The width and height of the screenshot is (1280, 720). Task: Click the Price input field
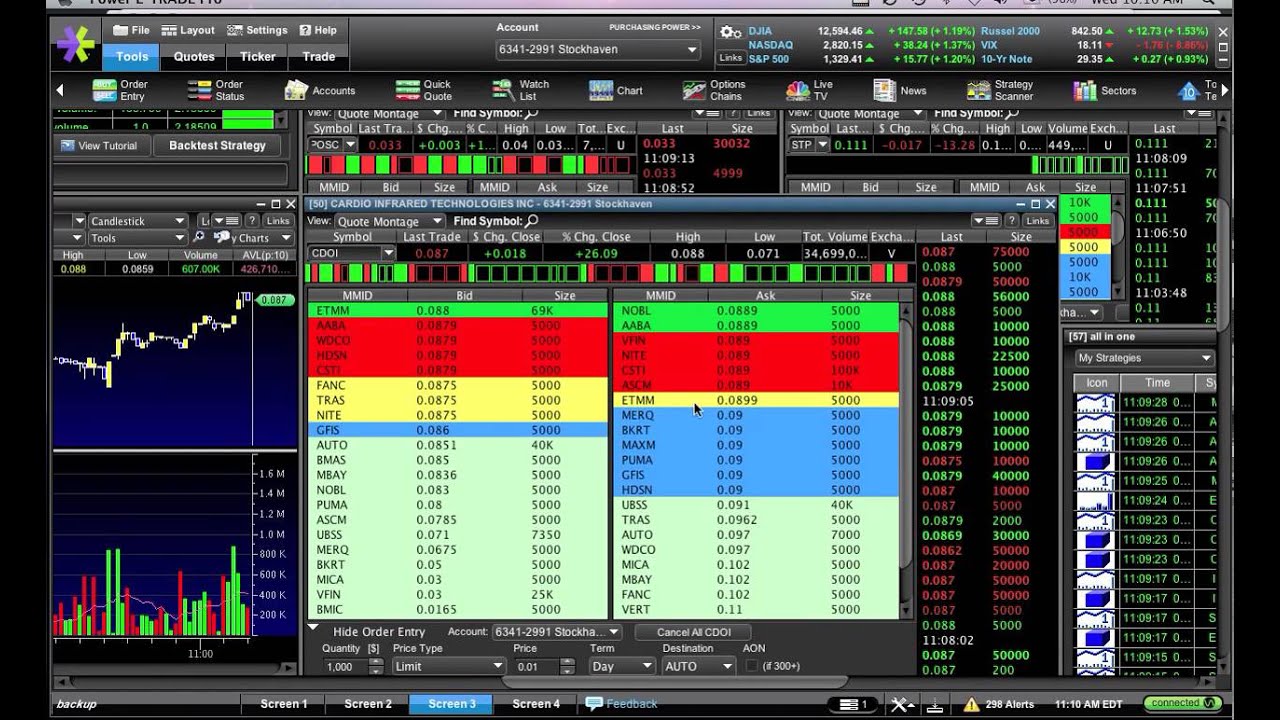(x=539, y=666)
